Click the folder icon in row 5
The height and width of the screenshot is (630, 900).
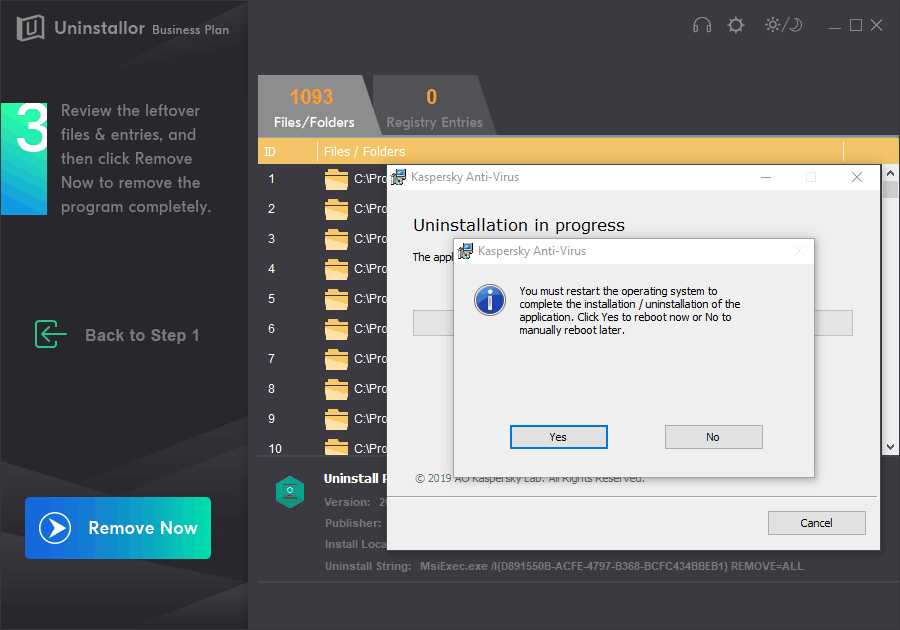tap(336, 299)
